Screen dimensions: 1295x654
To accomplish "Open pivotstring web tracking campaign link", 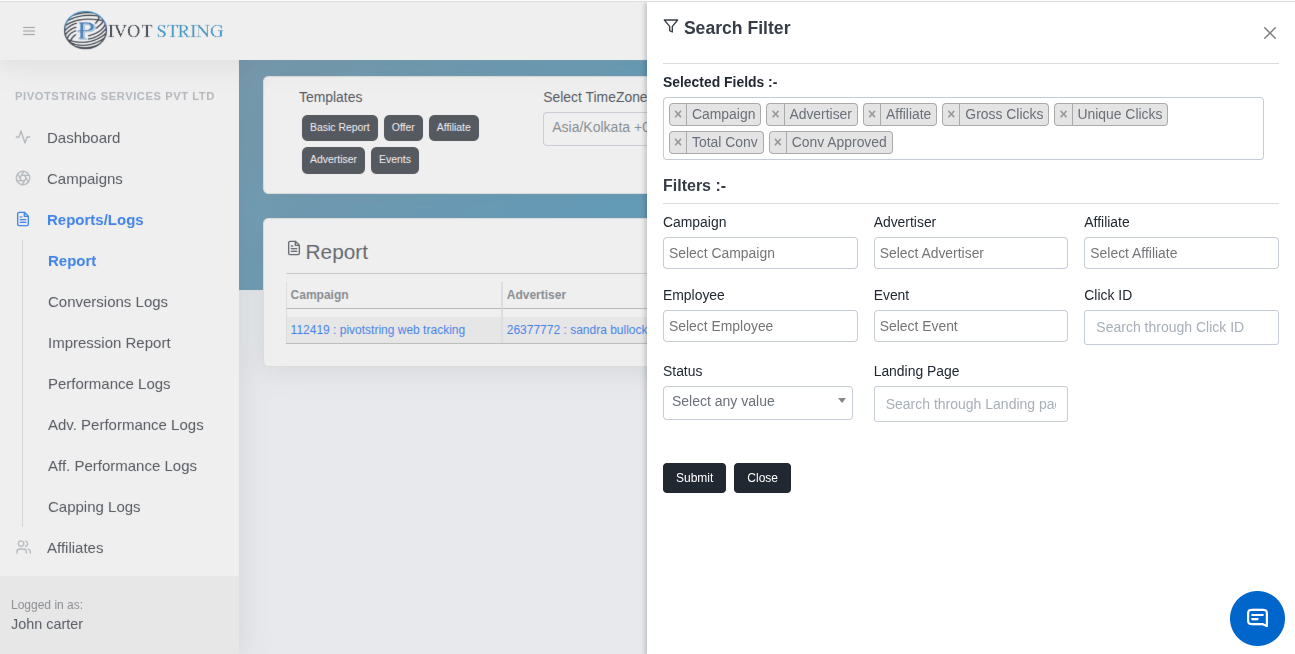I will click(x=378, y=330).
